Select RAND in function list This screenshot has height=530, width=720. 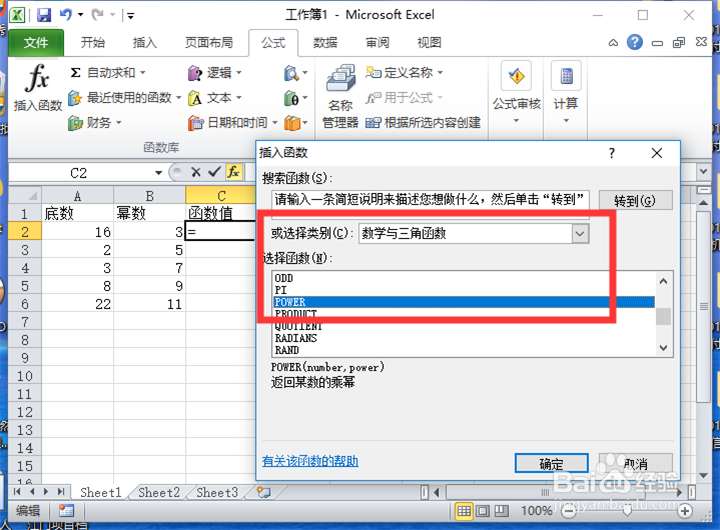[464, 350]
